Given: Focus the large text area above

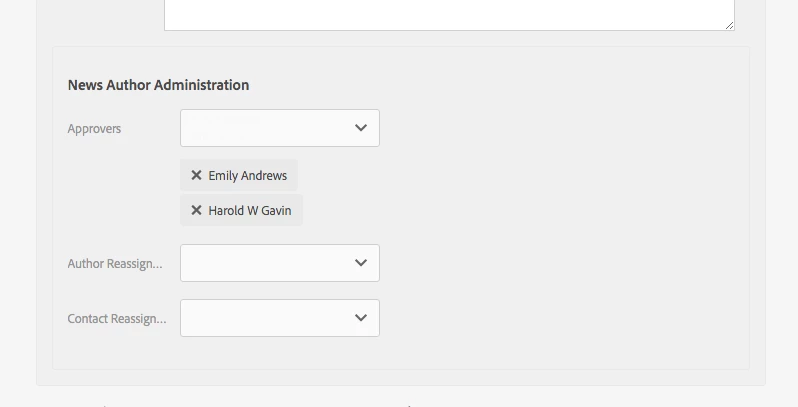Looking at the screenshot, I should click(x=449, y=12).
